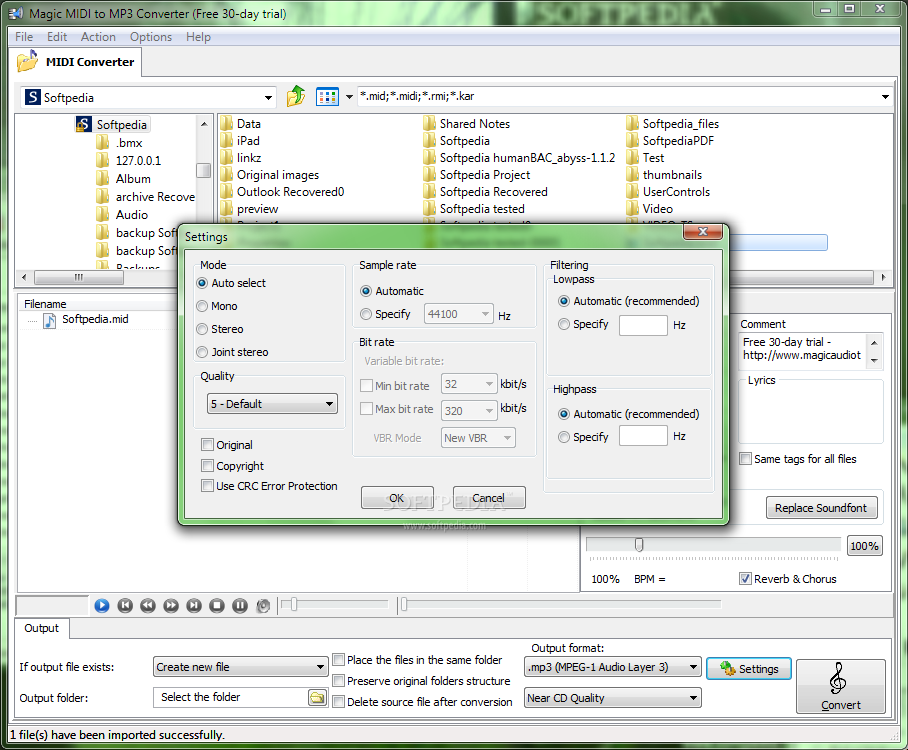
Task: Toggle Reverb & Chorus checkbox
Action: click(746, 579)
